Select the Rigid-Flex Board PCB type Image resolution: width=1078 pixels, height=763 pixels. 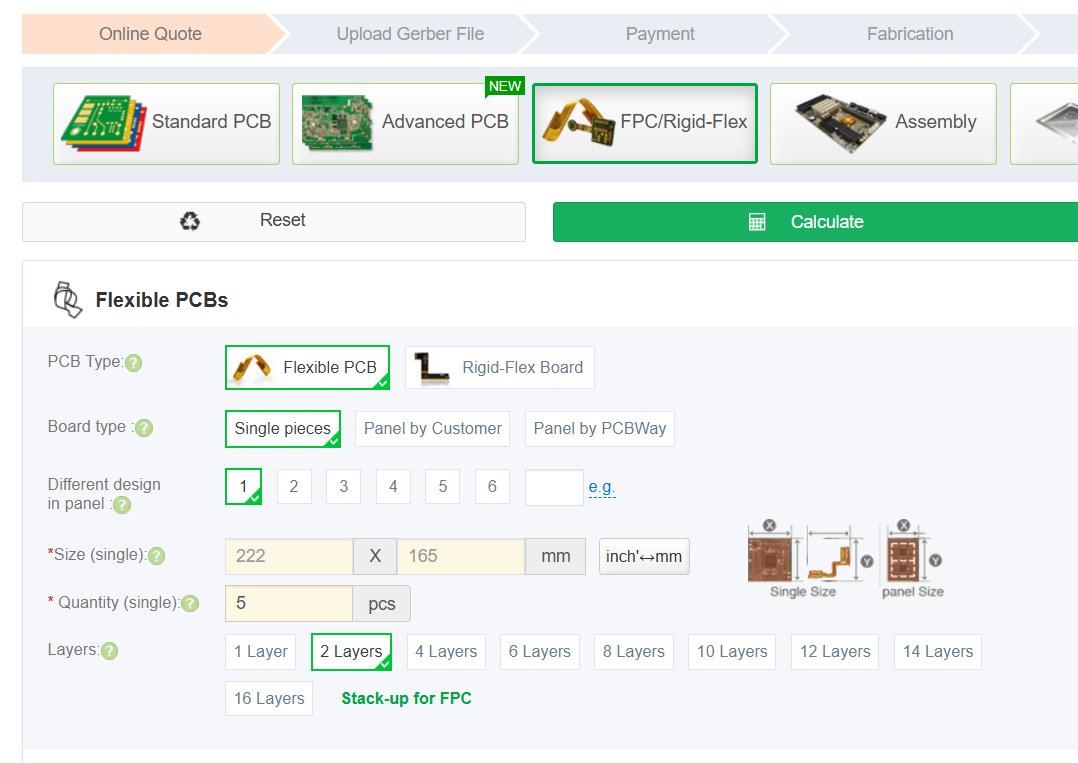pos(500,368)
